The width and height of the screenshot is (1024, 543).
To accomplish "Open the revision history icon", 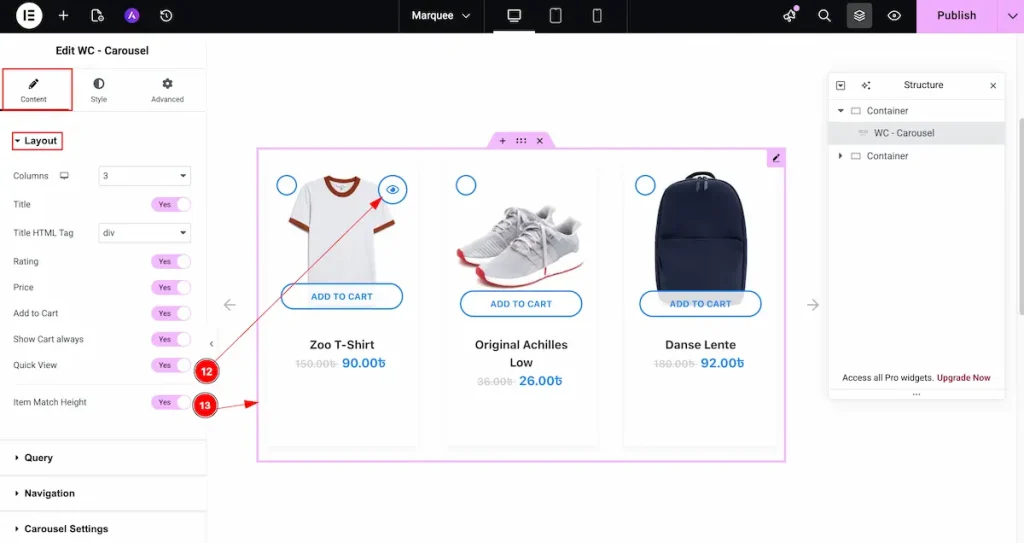I will [166, 16].
